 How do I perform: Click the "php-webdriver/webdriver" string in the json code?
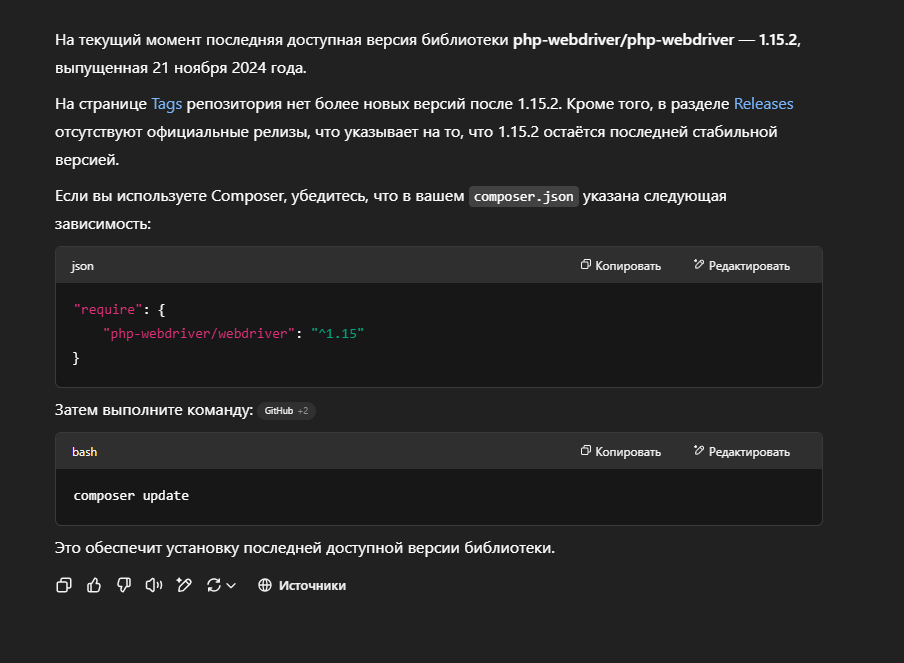click(199, 333)
